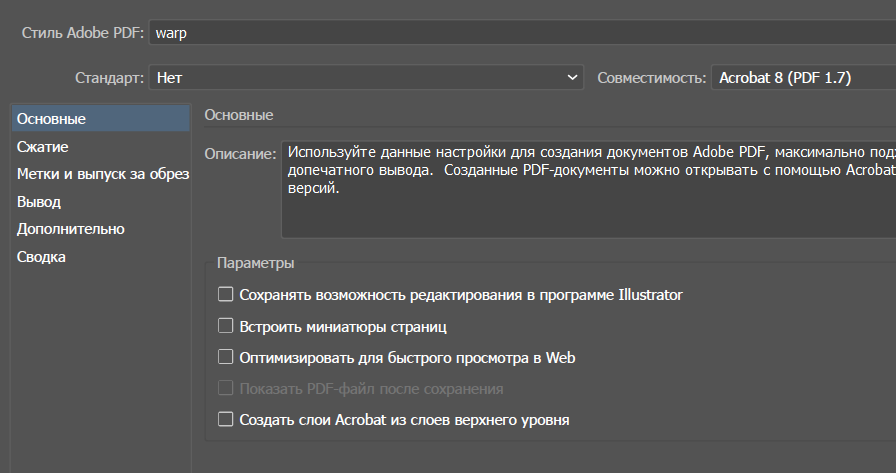Open the Совместимость dropdown with Acrobat 8
The width and height of the screenshot is (896, 473).
coord(800,77)
